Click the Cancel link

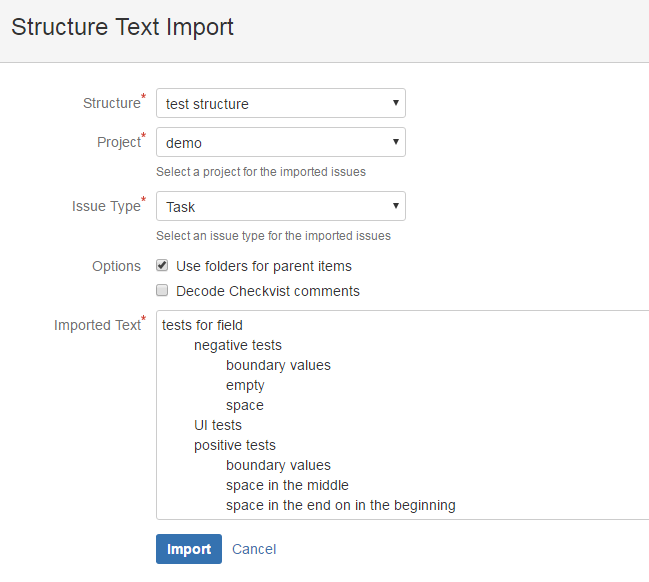coord(254,549)
